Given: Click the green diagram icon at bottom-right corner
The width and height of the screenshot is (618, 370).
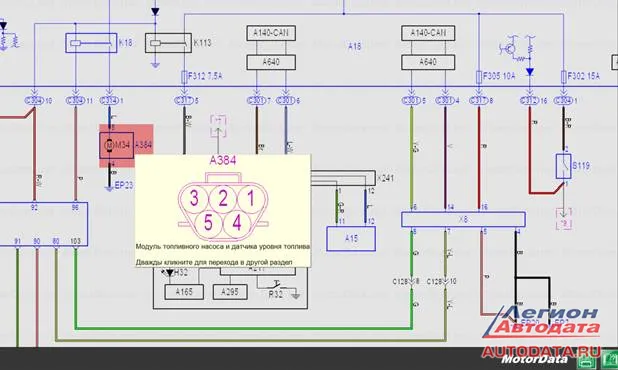Looking at the screenshot, I should click(609, 359).
